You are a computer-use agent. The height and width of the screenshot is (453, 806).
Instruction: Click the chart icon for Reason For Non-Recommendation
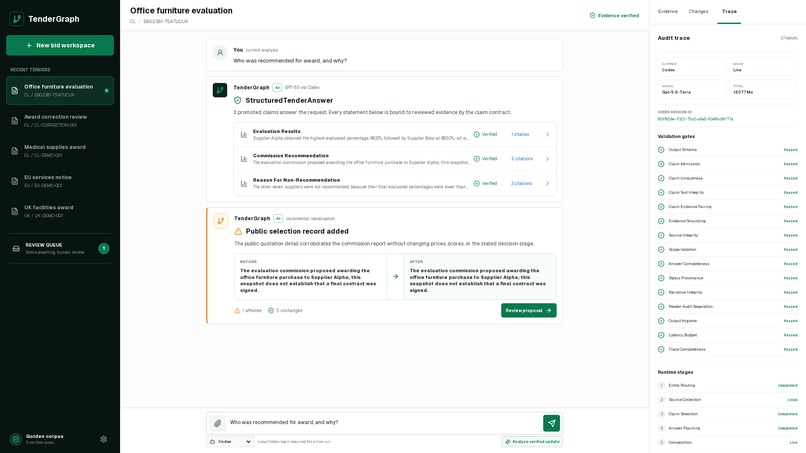pyautogui.click(x=244, y=184)
